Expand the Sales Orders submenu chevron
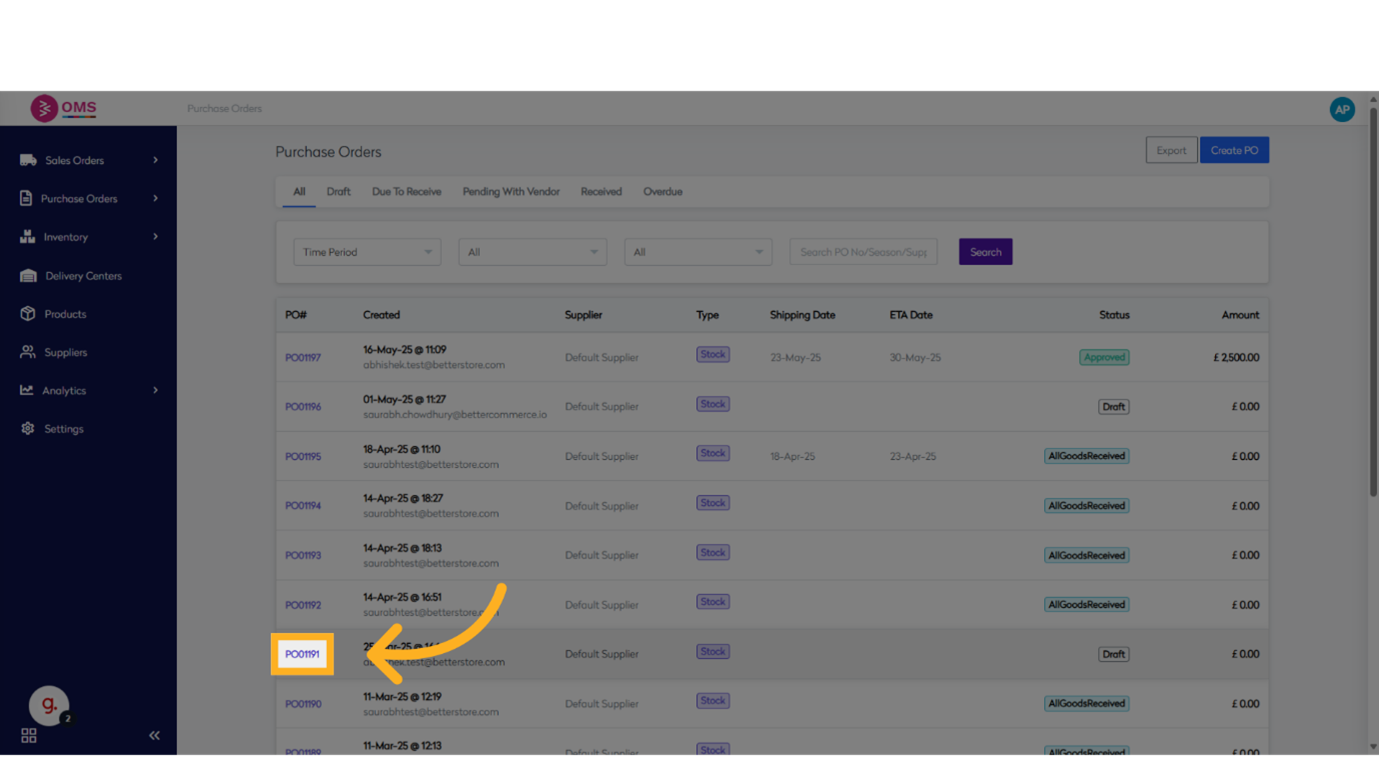The height and width of the screenshot is (776, 1379). [155, 160]
